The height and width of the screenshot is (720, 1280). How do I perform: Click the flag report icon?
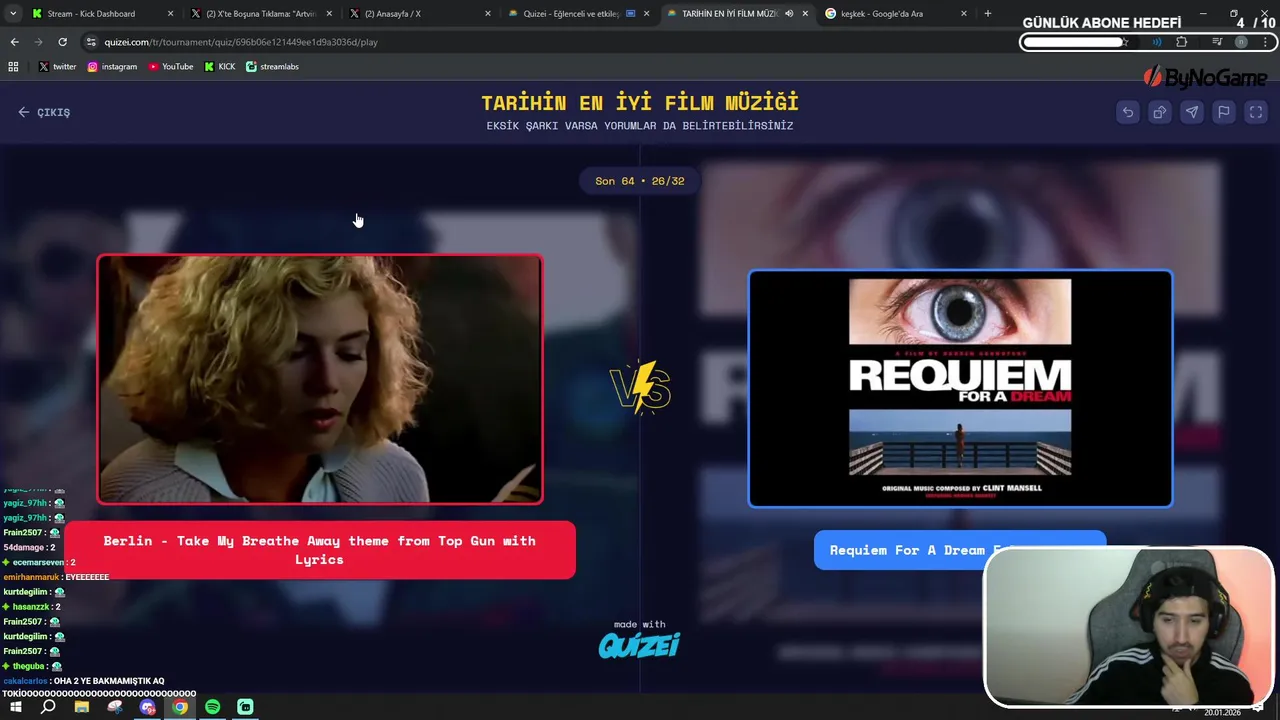pos(1224,112)
